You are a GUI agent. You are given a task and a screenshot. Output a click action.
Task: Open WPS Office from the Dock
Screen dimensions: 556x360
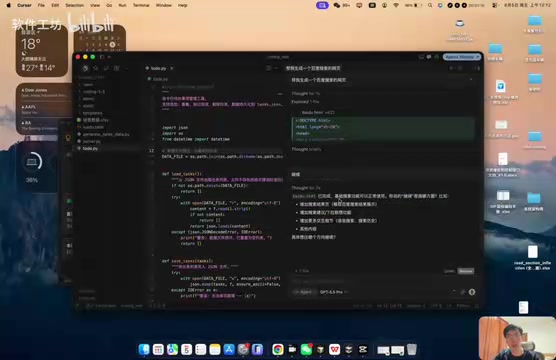(x=334, y=349)
